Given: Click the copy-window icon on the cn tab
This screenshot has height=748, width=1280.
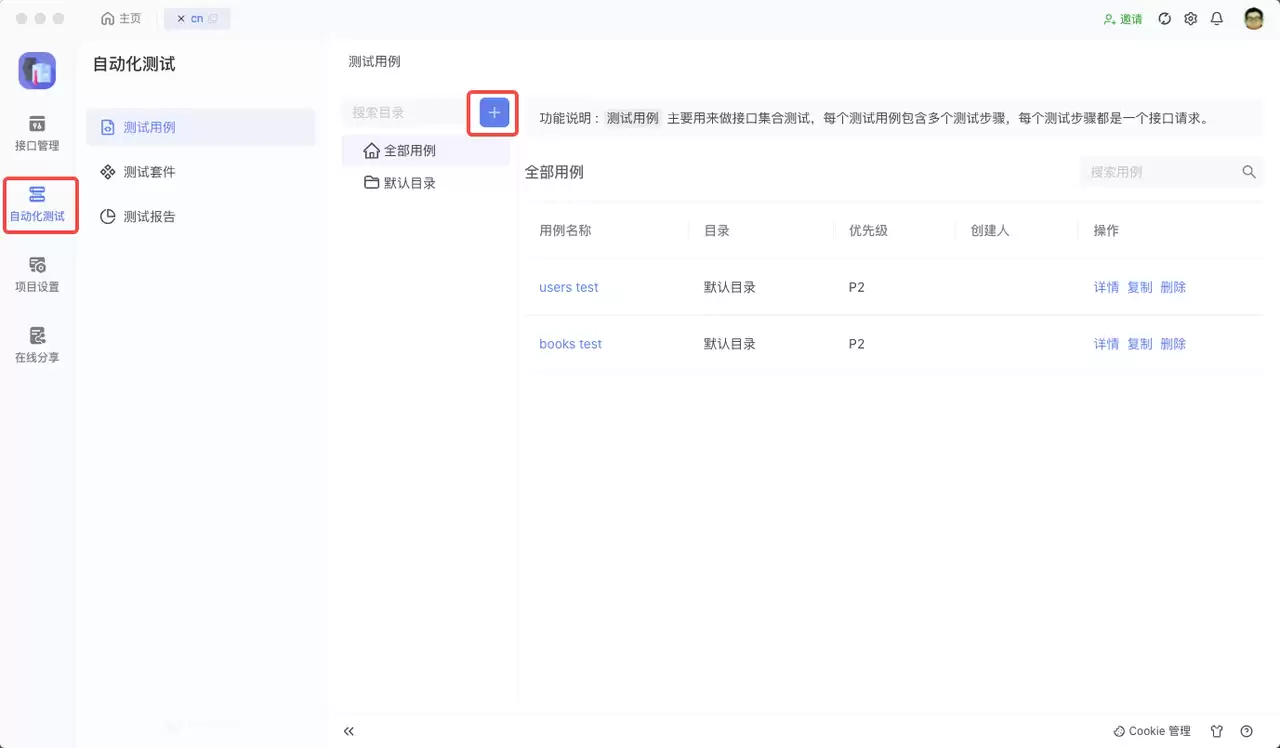Looking at the screenshot, I should [x=213, y=19].
